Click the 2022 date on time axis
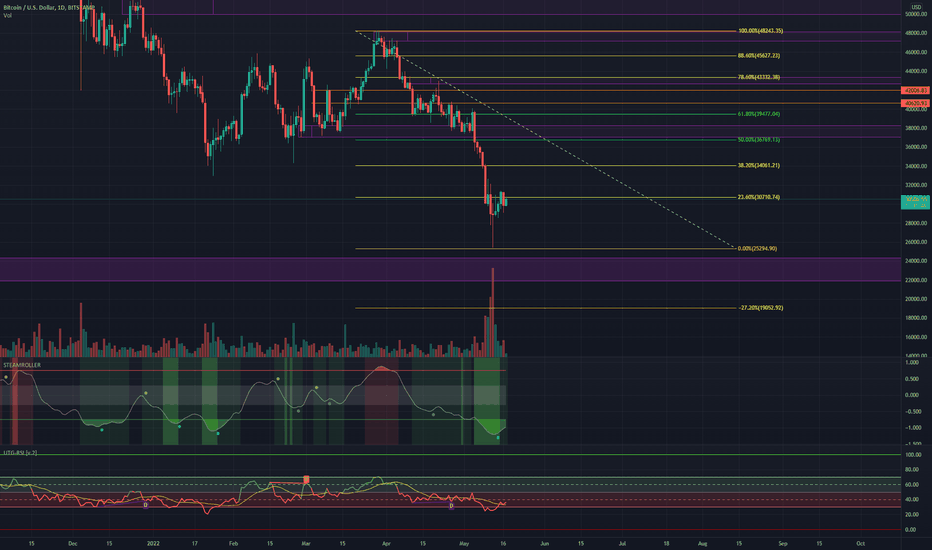The width and height of the screenshot is (932, 550). point(153,543)
